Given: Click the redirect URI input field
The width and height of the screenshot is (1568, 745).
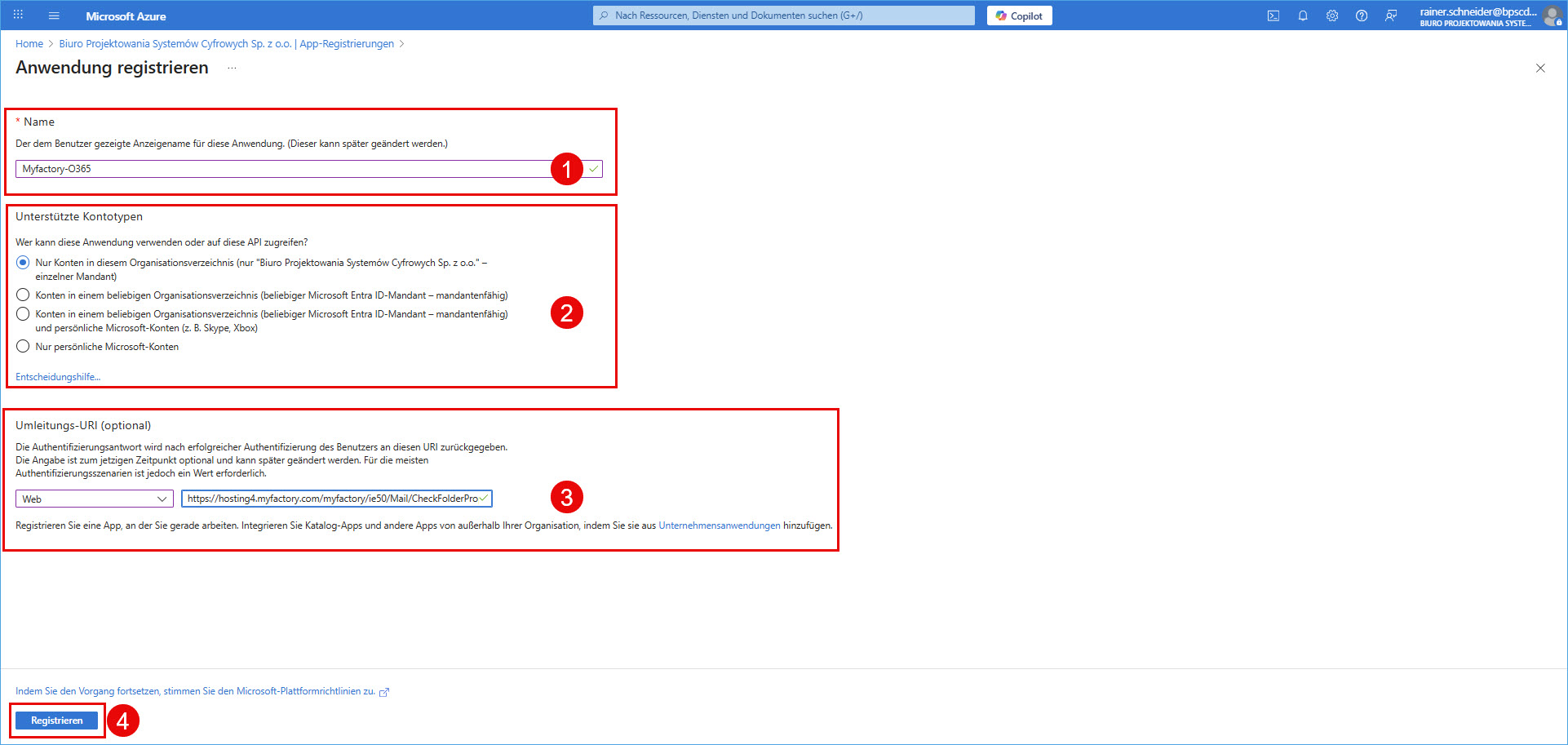Looking at the screenshot, I should (x=336, y=499).
